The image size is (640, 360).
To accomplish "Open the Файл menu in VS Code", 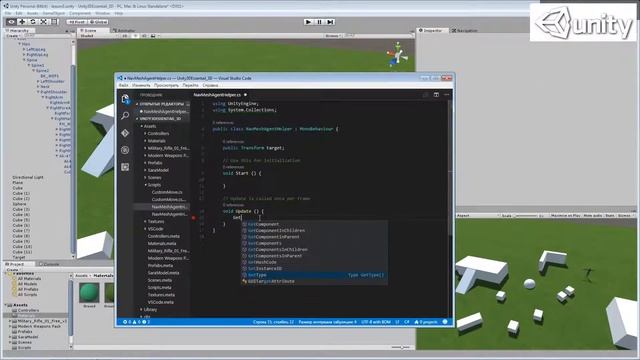I will [x=123, y=86].
